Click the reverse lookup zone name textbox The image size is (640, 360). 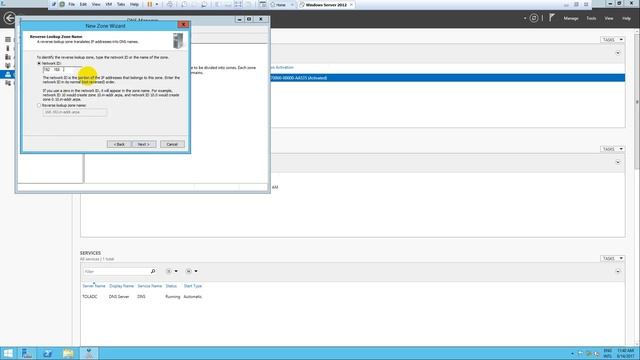click(x=75, y=112)
